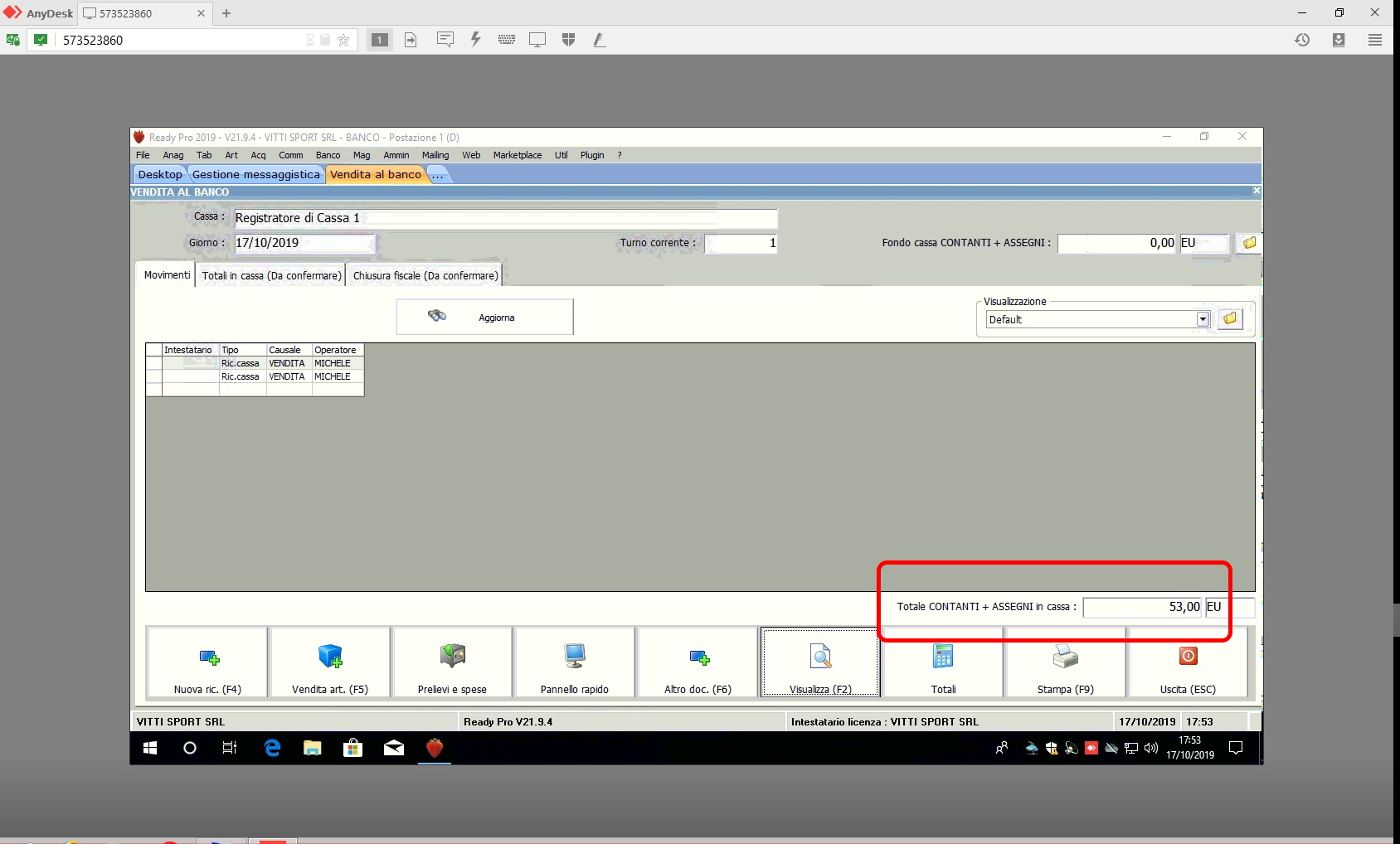1400x844 pixels.
Task: Click the folder icon beside Fondo cassa
Action: click(x=1249, y=243)
